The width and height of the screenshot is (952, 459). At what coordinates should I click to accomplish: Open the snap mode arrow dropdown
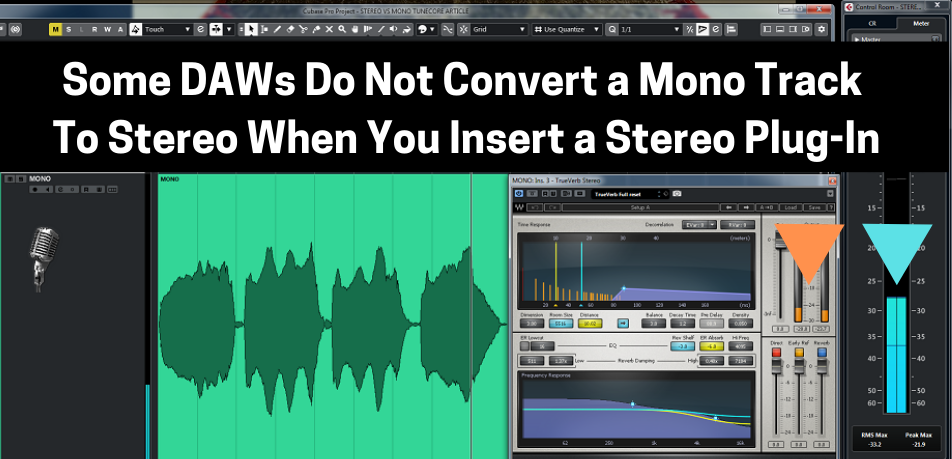click(x=229, y=29)
